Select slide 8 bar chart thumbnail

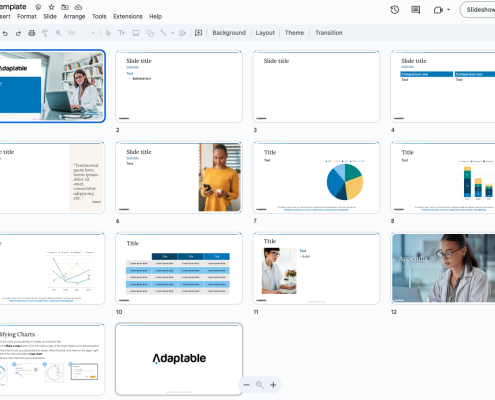click(x=443, y=177)
